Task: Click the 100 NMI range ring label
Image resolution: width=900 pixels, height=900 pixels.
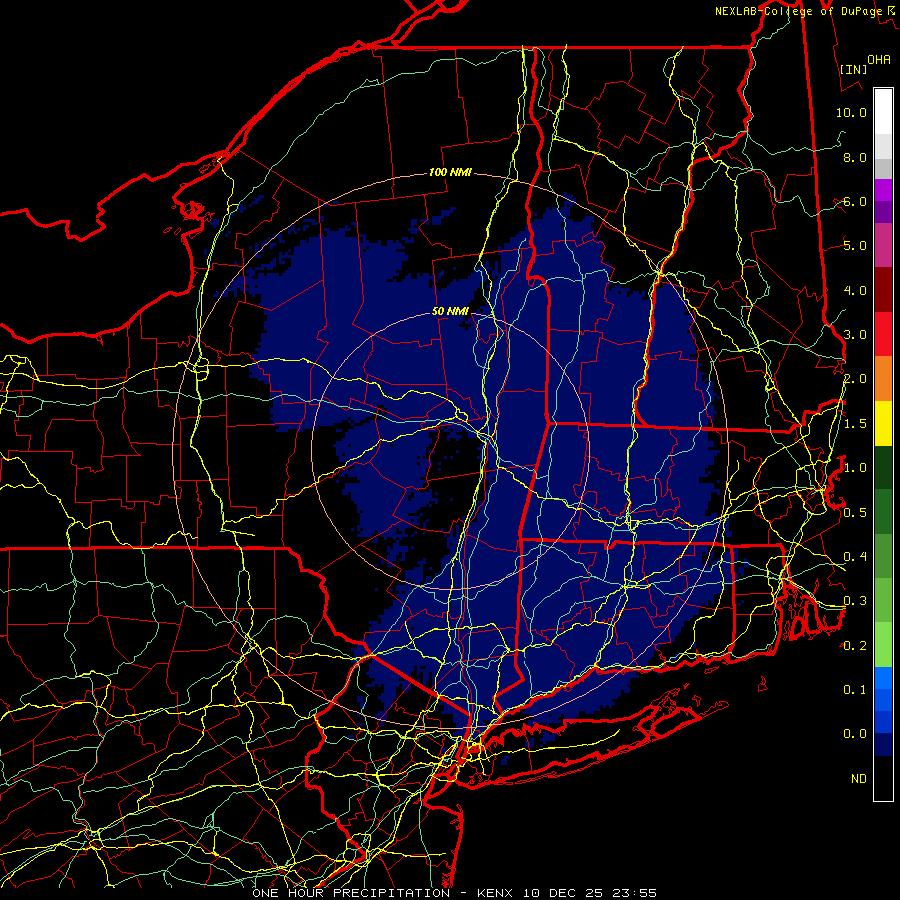Action: coord(450,172)
